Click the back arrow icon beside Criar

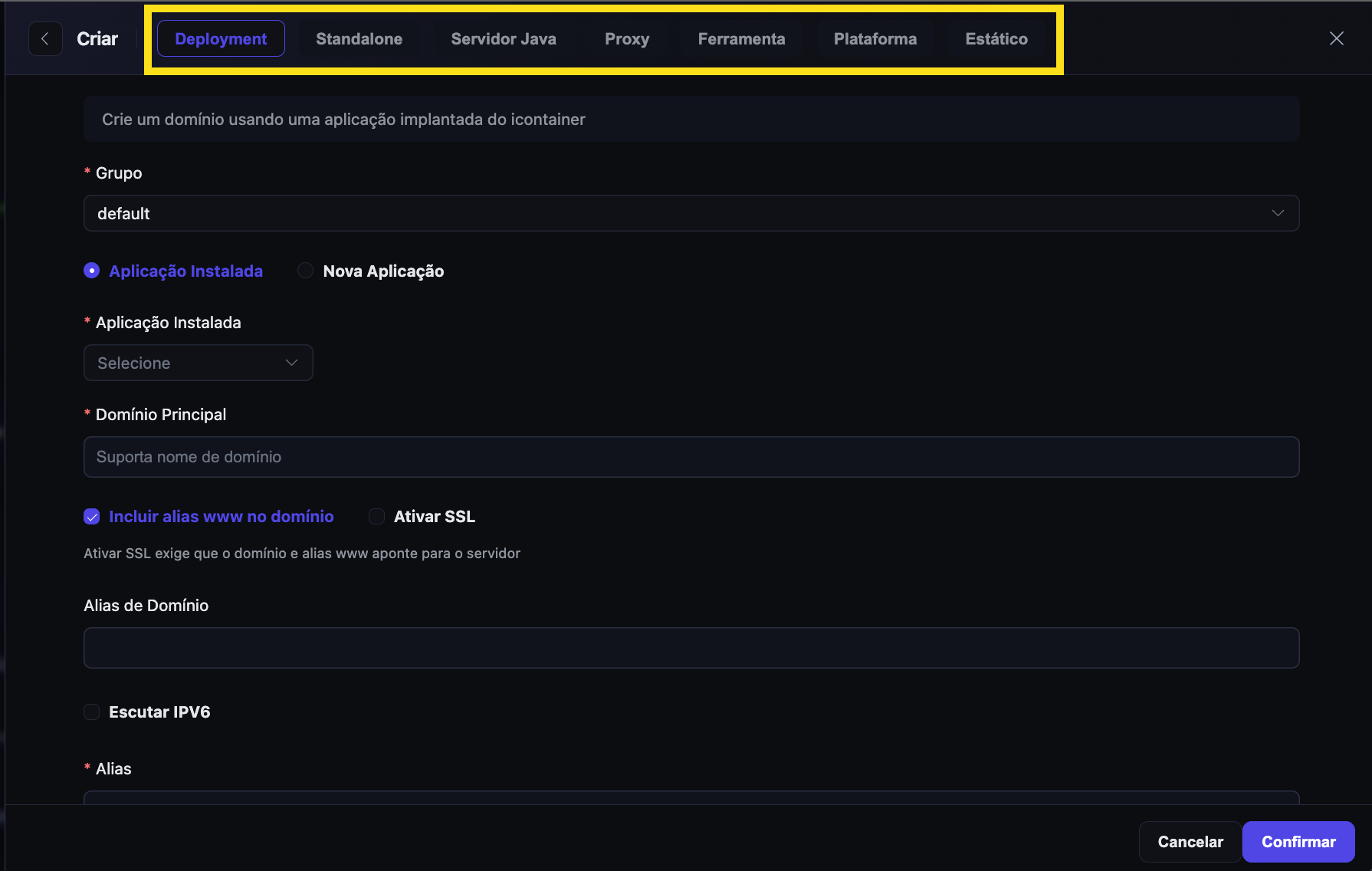pos(45,38)
